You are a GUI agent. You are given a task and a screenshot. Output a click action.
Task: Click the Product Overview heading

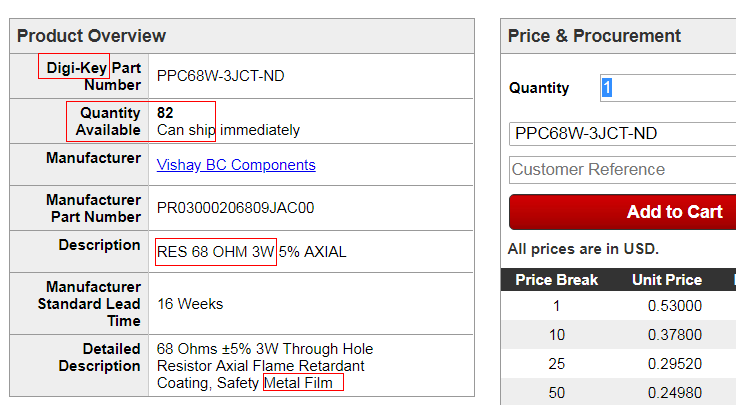click(92, 36)
